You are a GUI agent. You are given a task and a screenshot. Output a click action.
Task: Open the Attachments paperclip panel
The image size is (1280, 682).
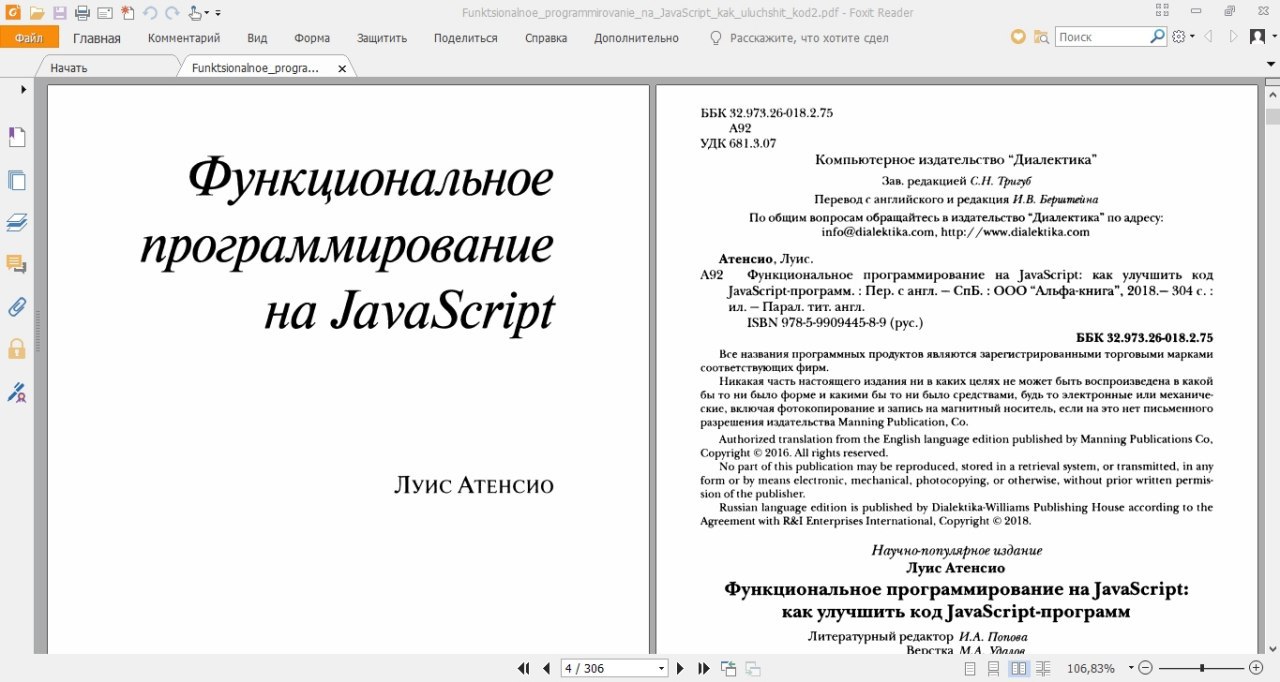[x=17, y=306]
